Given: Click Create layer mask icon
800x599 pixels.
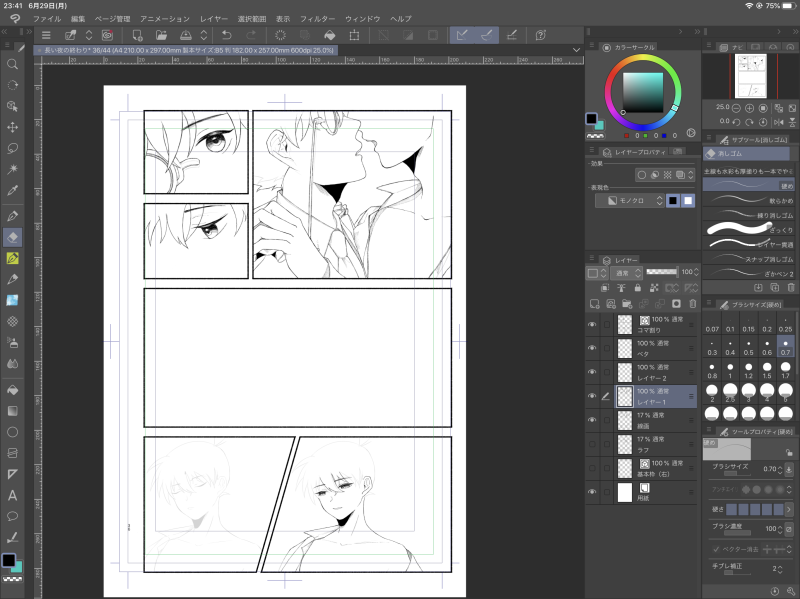Looking at the screenshot, I should point(676,304).
